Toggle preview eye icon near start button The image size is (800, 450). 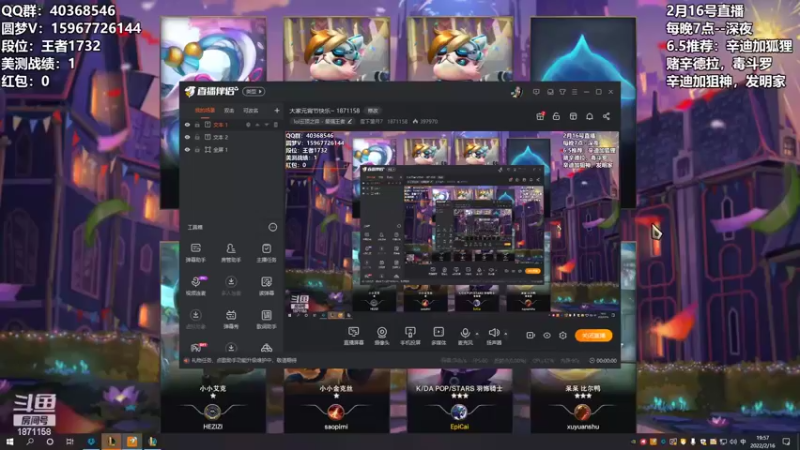[x=546, y=336]
